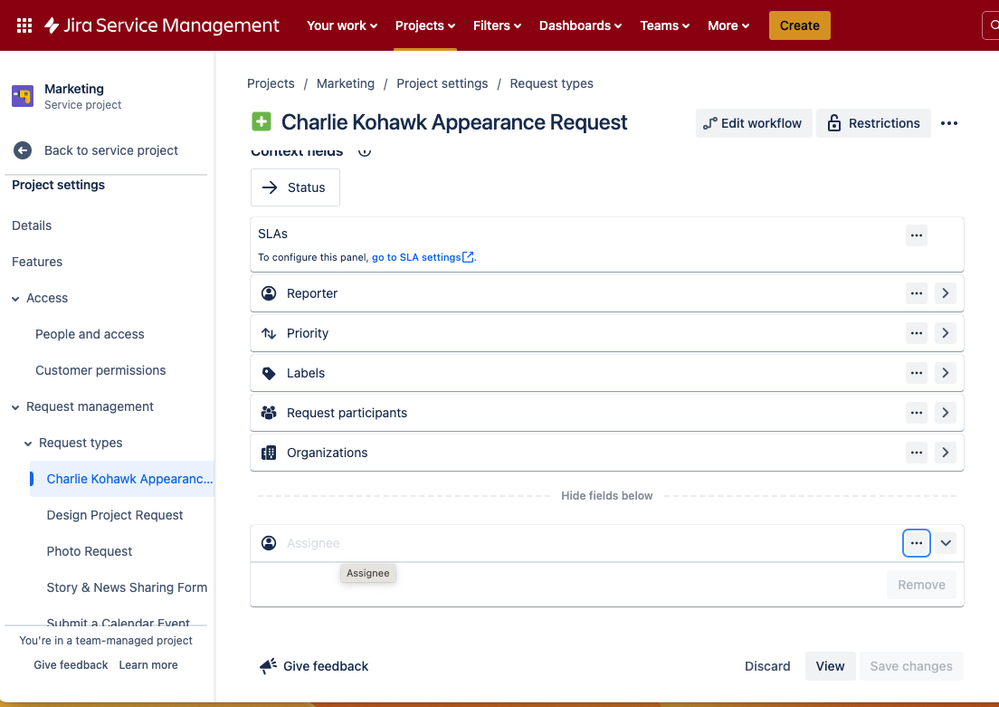Open People and access settings

pyautogui.click(x=90, y=334)
